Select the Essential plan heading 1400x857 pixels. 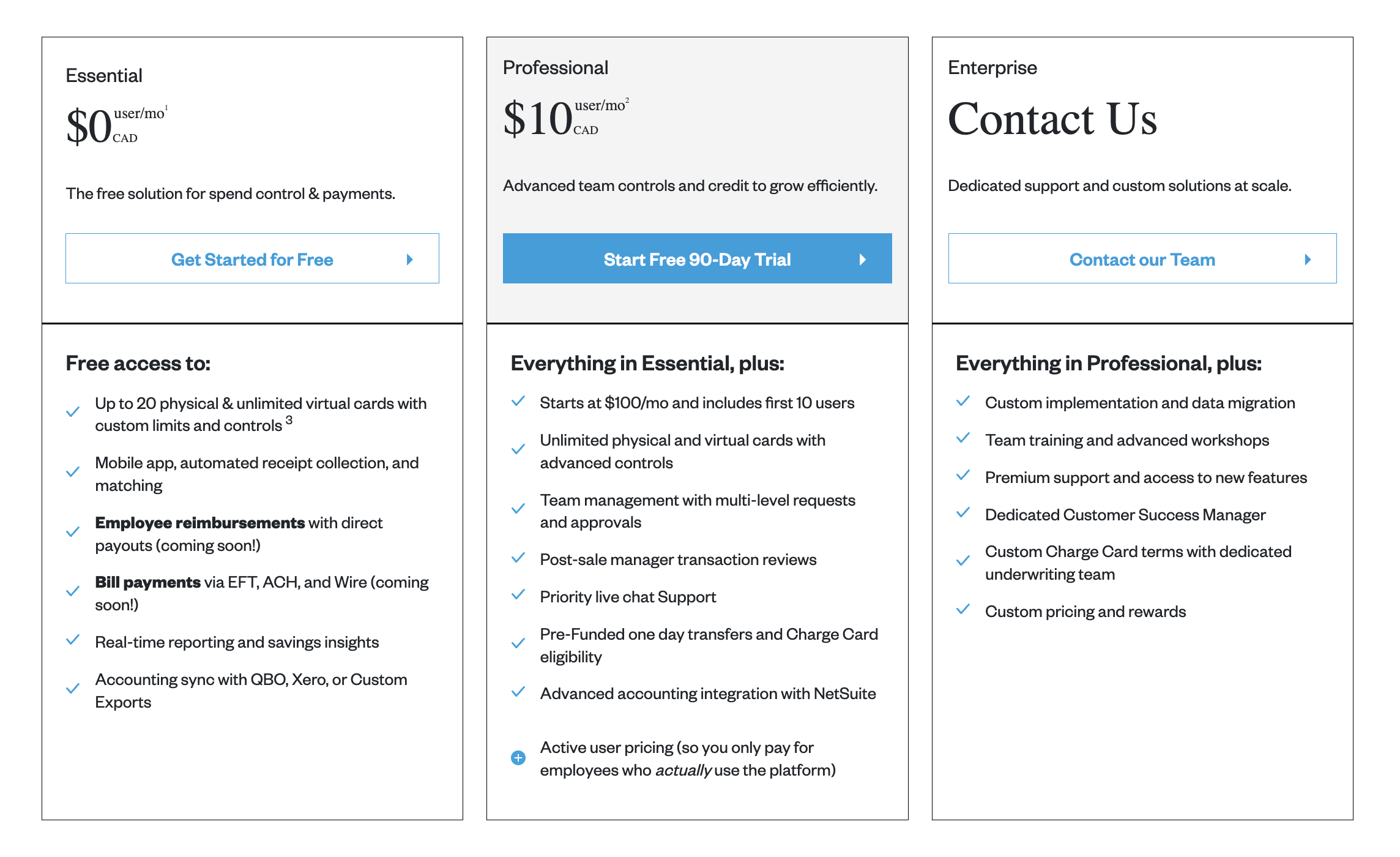104,75
